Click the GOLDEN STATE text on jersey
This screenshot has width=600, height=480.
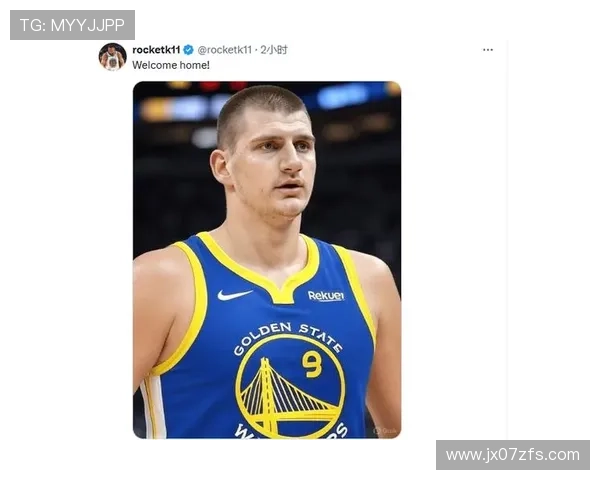288,337
